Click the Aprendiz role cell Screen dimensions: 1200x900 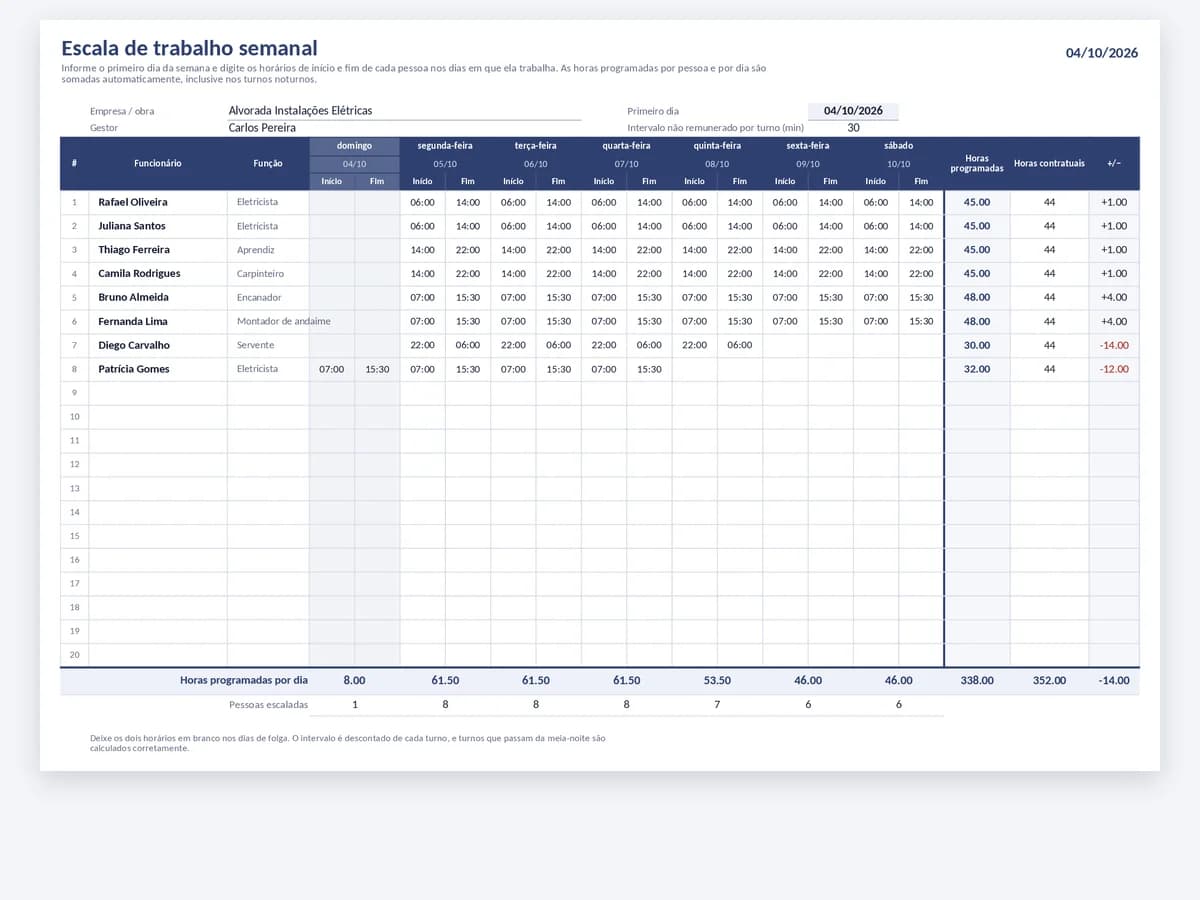268,250
